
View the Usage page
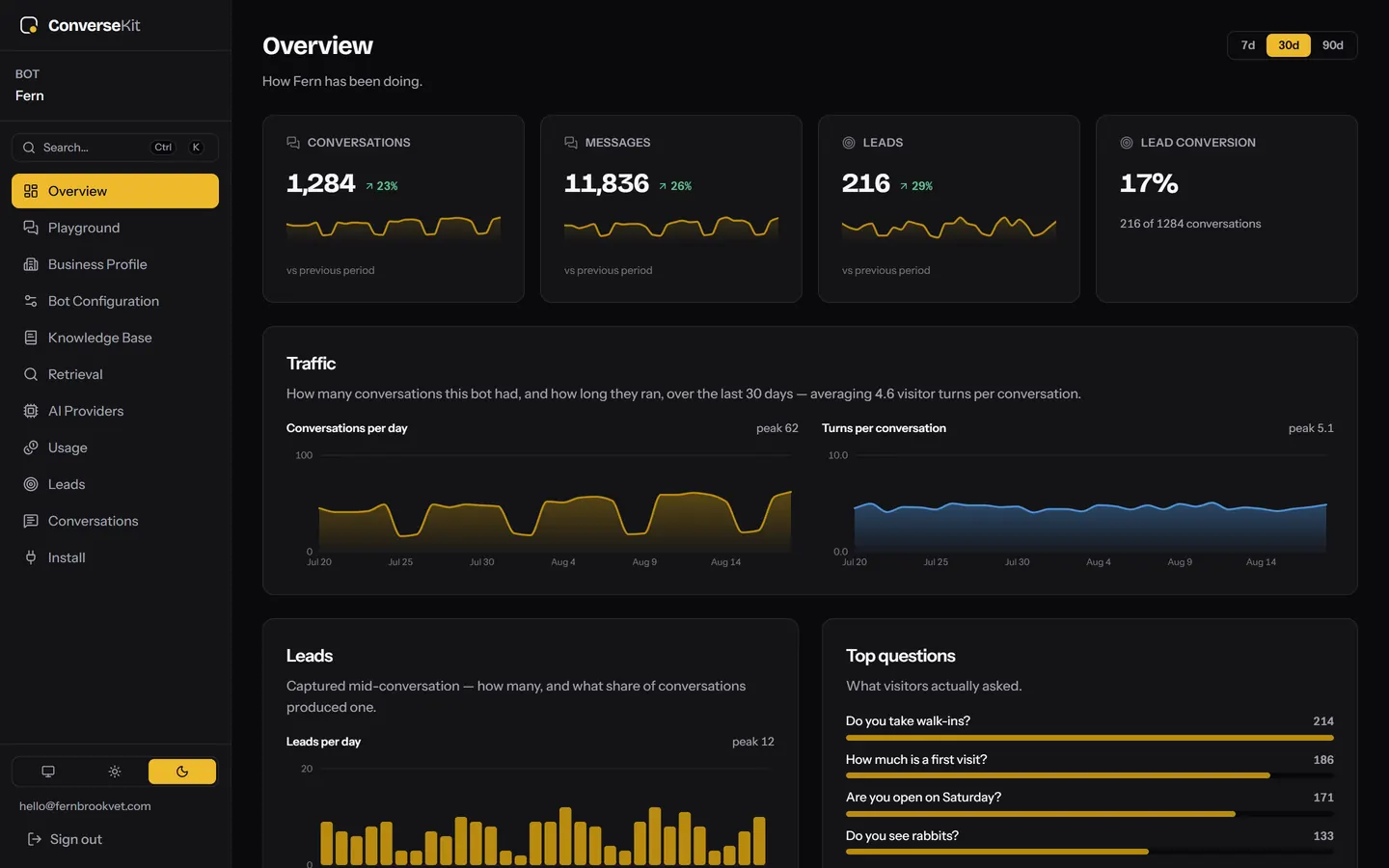pyautogui.click(x=115, y=448)
